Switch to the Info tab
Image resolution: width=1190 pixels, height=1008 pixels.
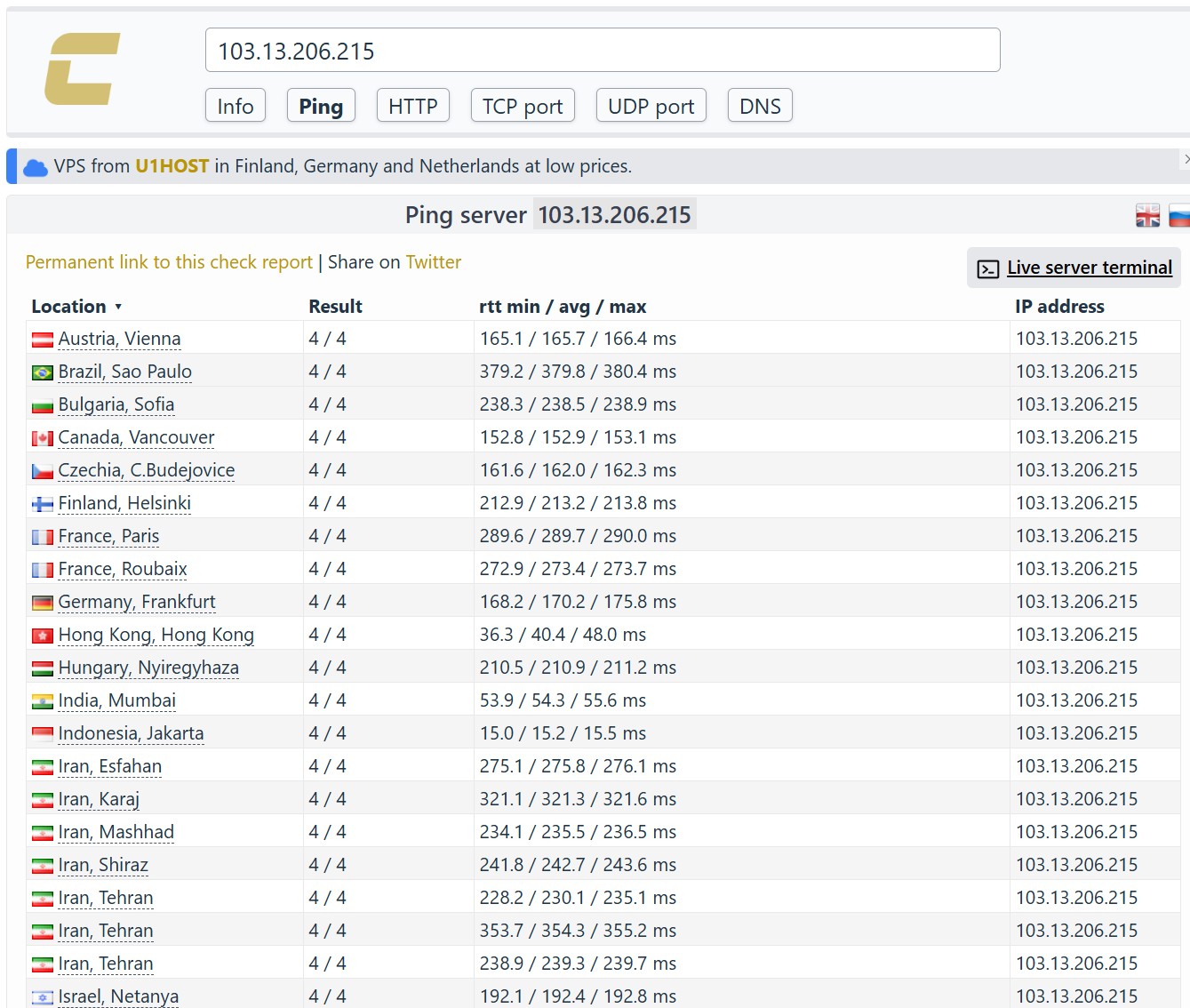click(x=236, y=106)
